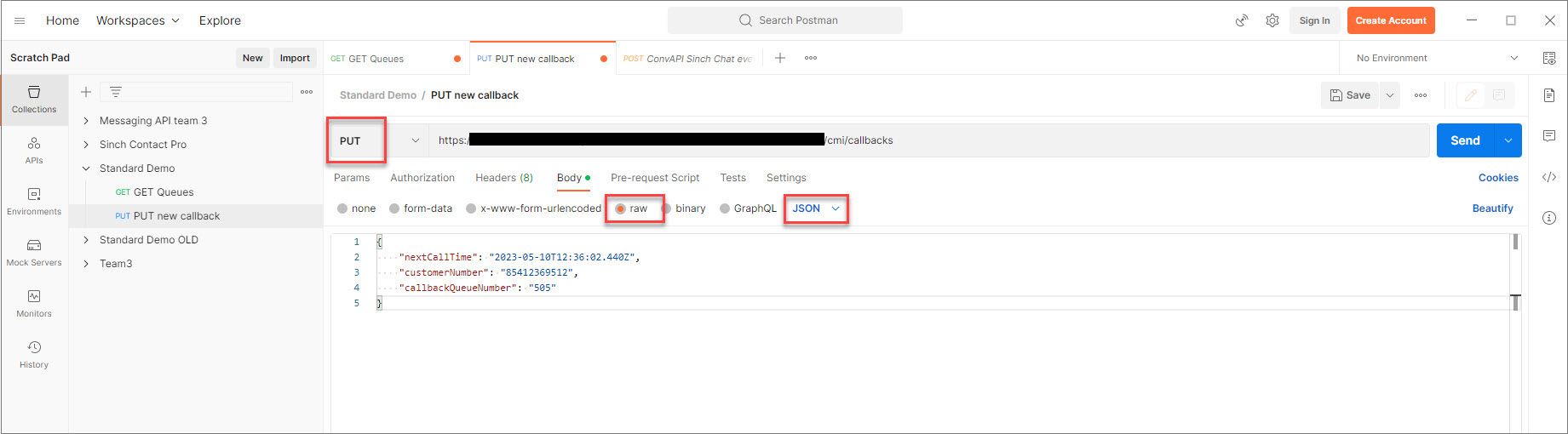Click the Sign In button
The height and width of the screenshot is (434, 1568).
pyautogui.click(x=1314, y=20)
